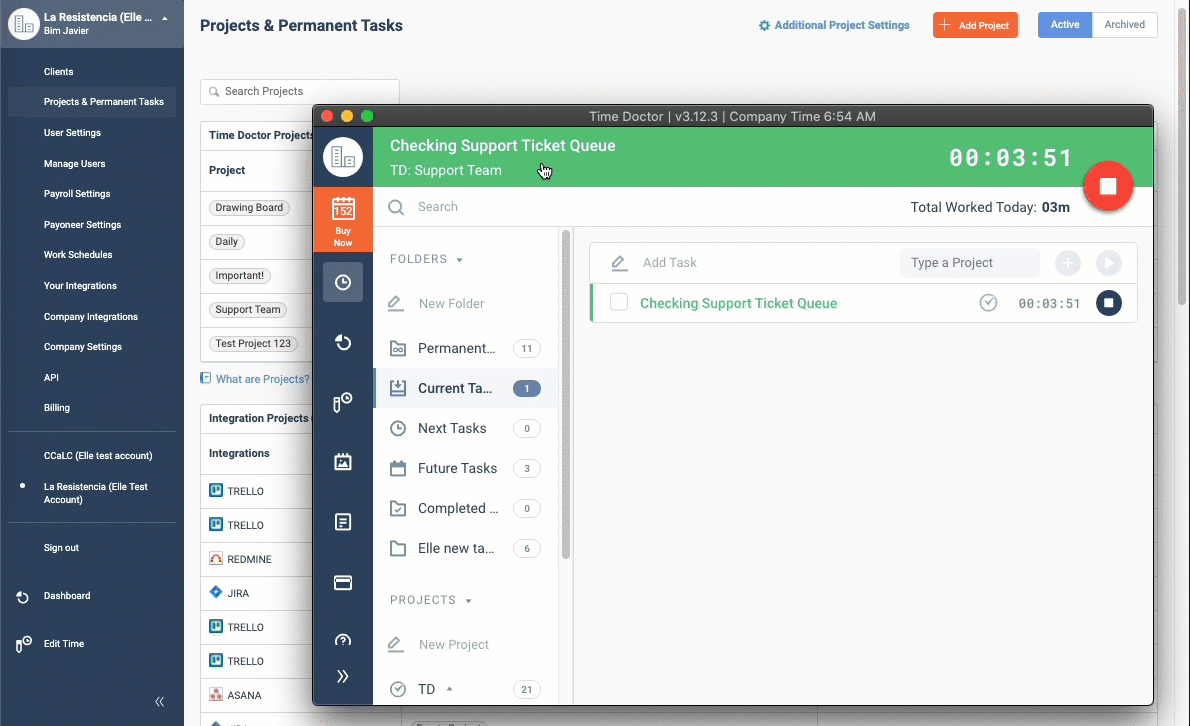This screenshot has width=1190, height=726.
Task: Open the Search magnifier in Time Doctor
Action: click(397, 208)
